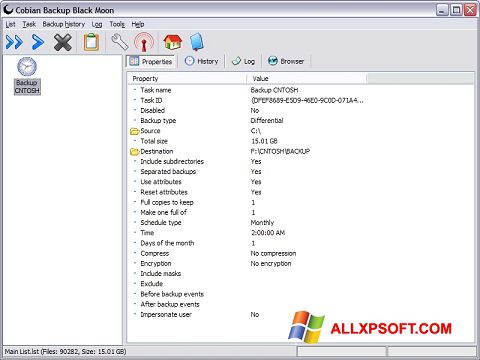The width and height of the screenshot is (480, 360).
Task: Click the No compression value
Action: click(273, 254)
